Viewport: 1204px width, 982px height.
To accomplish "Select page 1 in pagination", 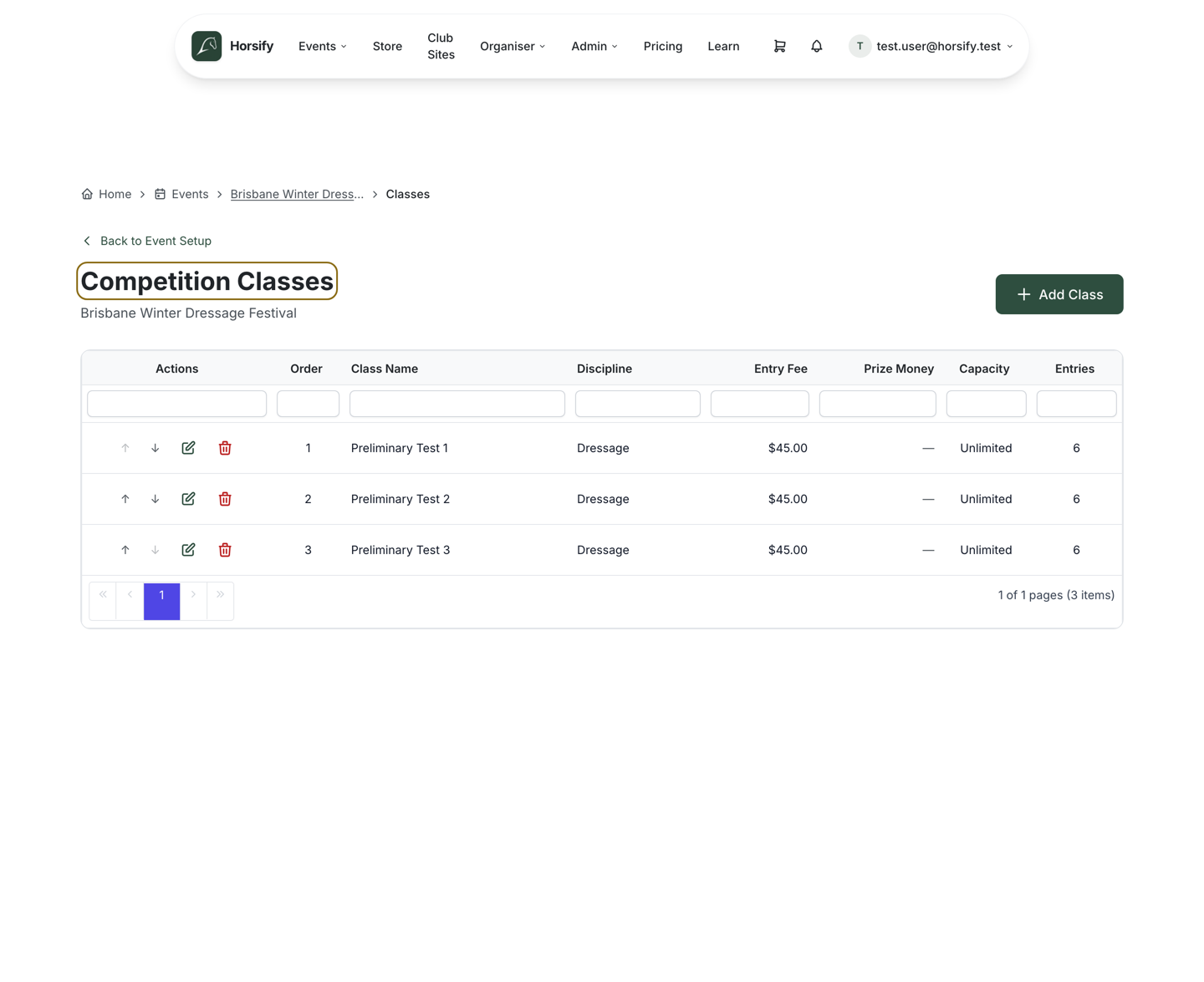I will [162, 601].
